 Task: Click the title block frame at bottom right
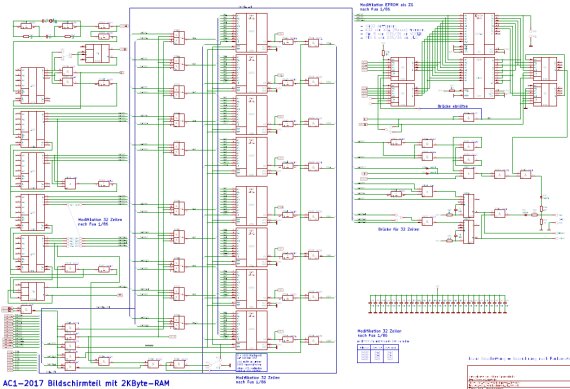pyautogui.click(x=518, y=377)
